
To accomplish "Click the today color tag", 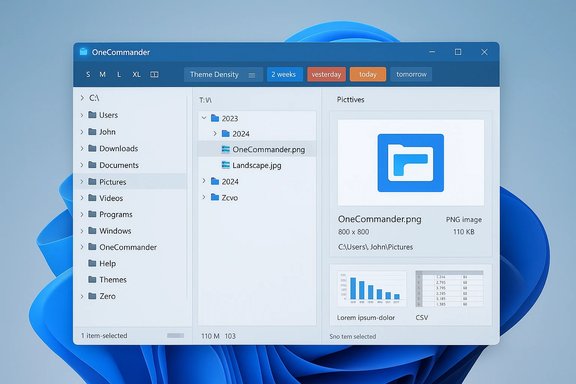I will click(x=368, y=75).
